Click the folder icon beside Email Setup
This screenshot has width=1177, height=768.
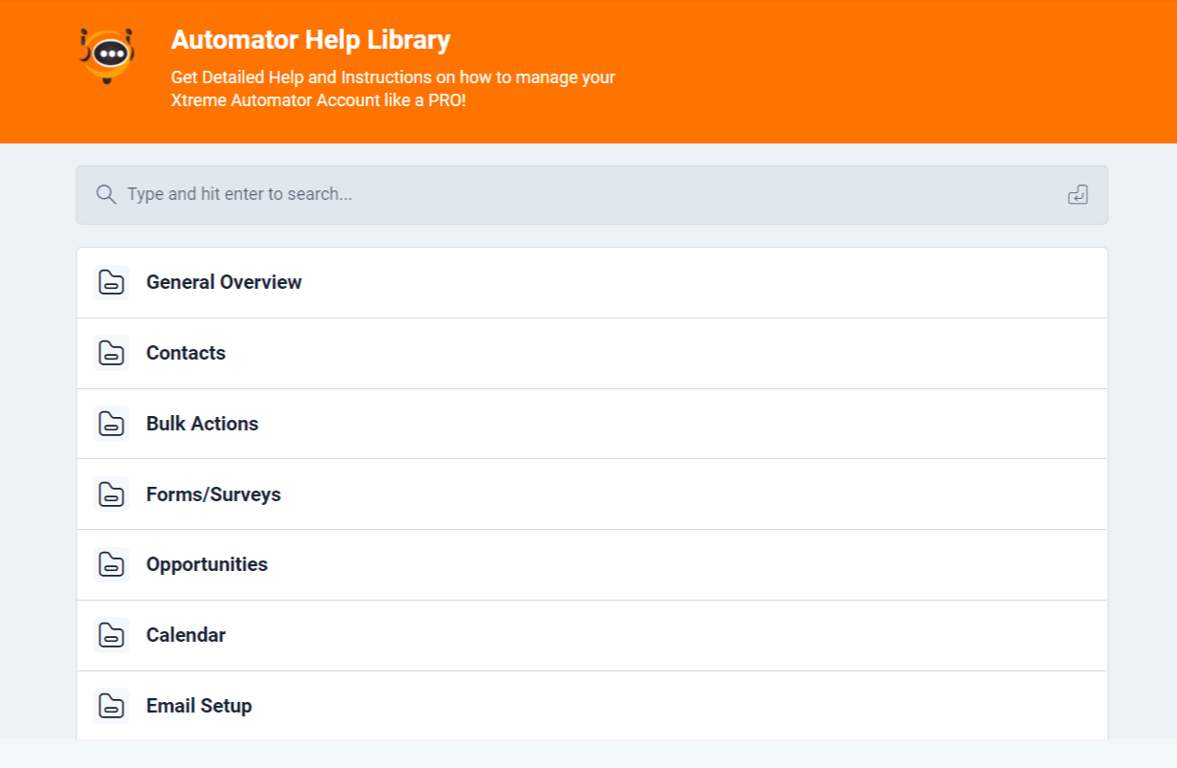tap(111, 706)
